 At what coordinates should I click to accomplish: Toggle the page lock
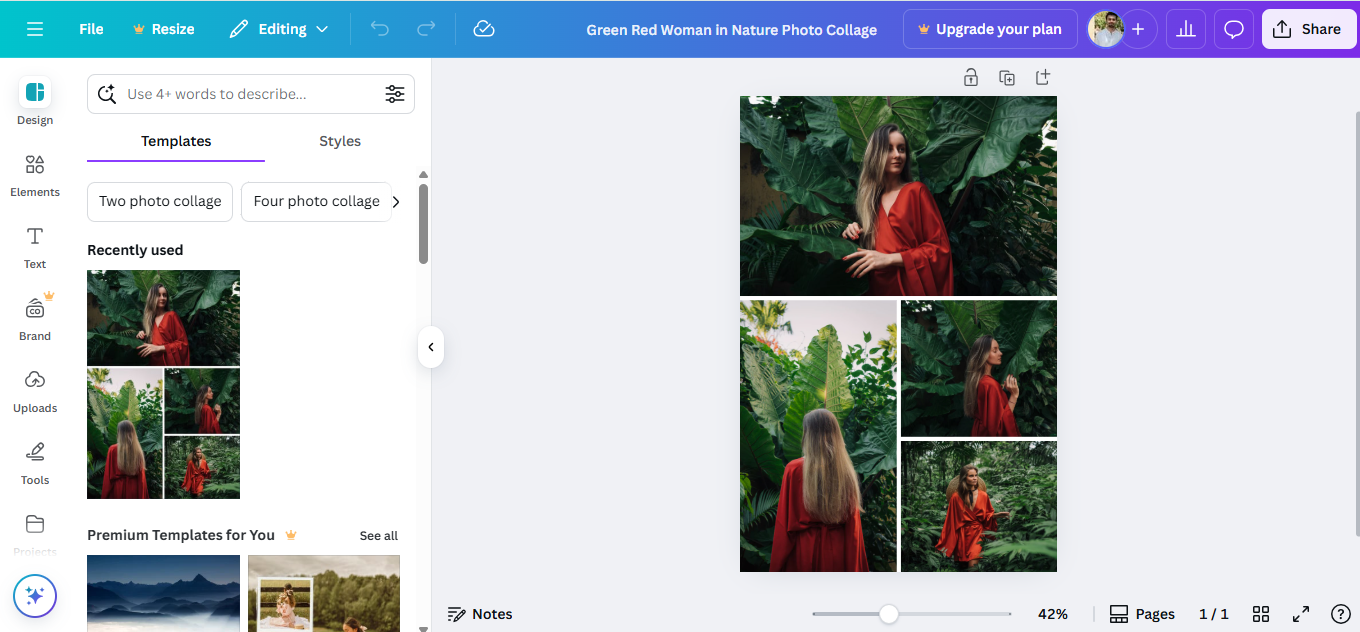[970, 77]
